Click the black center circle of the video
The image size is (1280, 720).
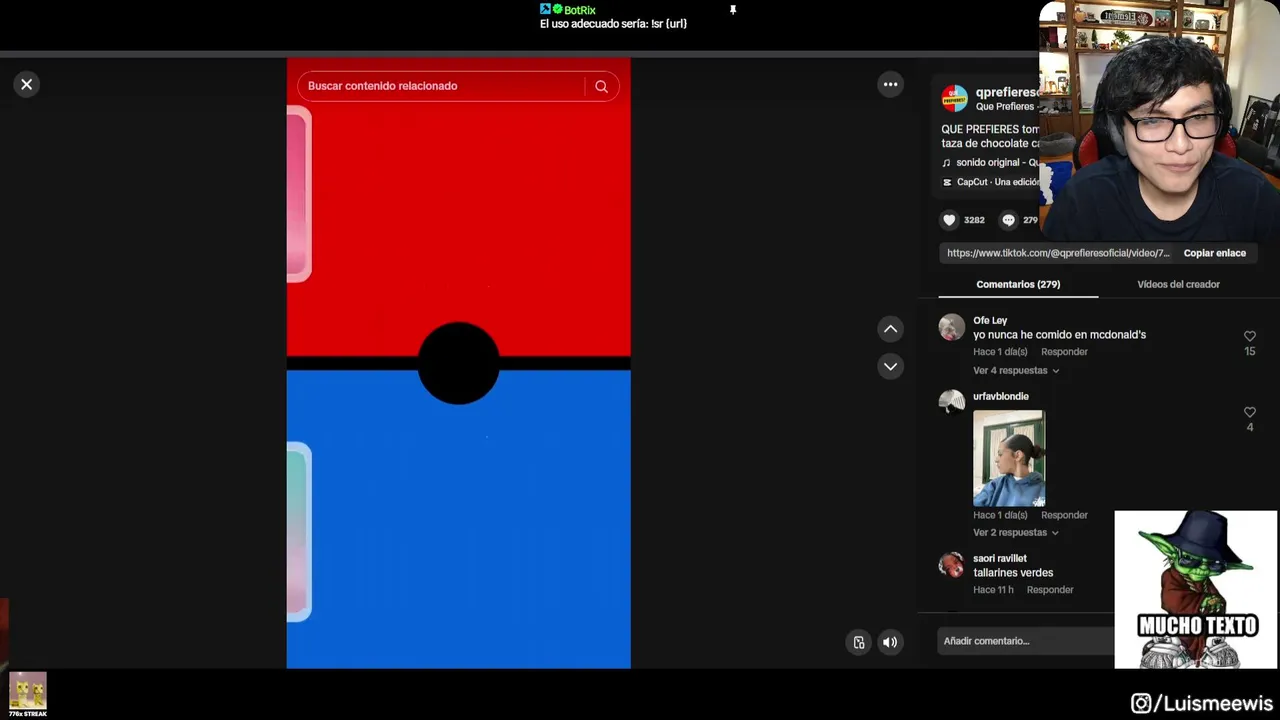pyautogui.click(x=458, y=363)
